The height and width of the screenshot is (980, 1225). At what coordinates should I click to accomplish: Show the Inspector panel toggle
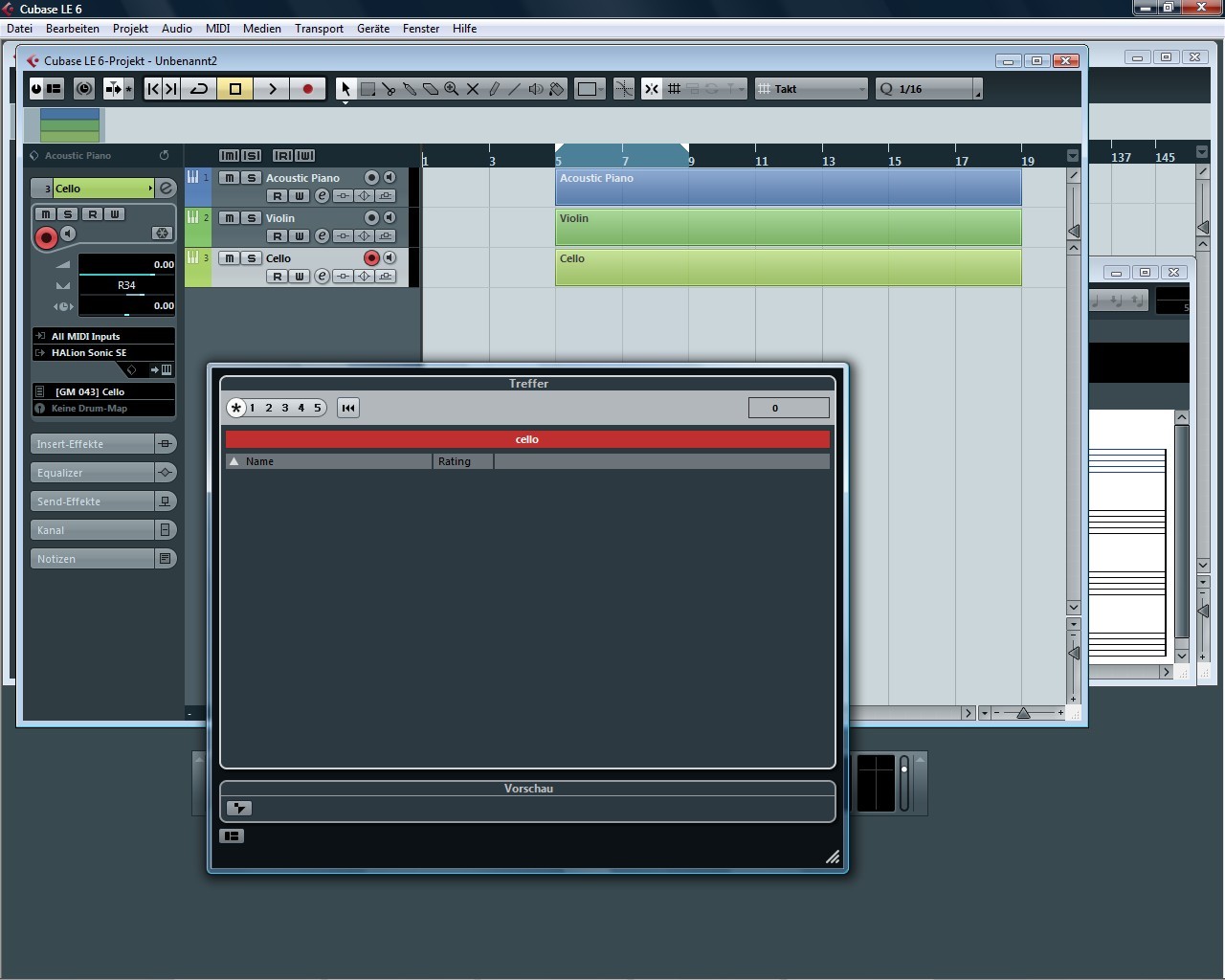point(54,89)
